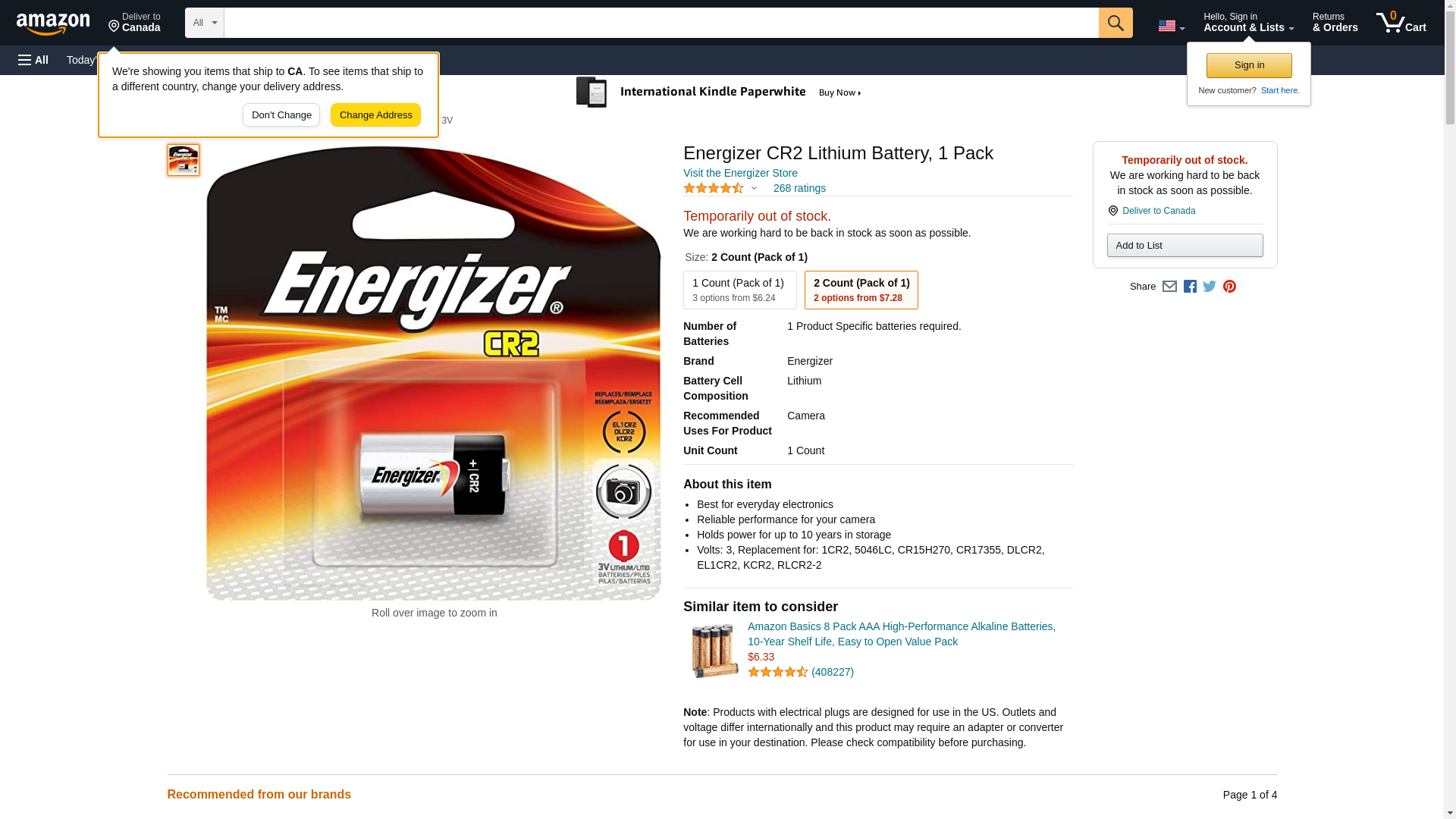
Task: Share product via email icon
Action: [x=1169, y=287]
